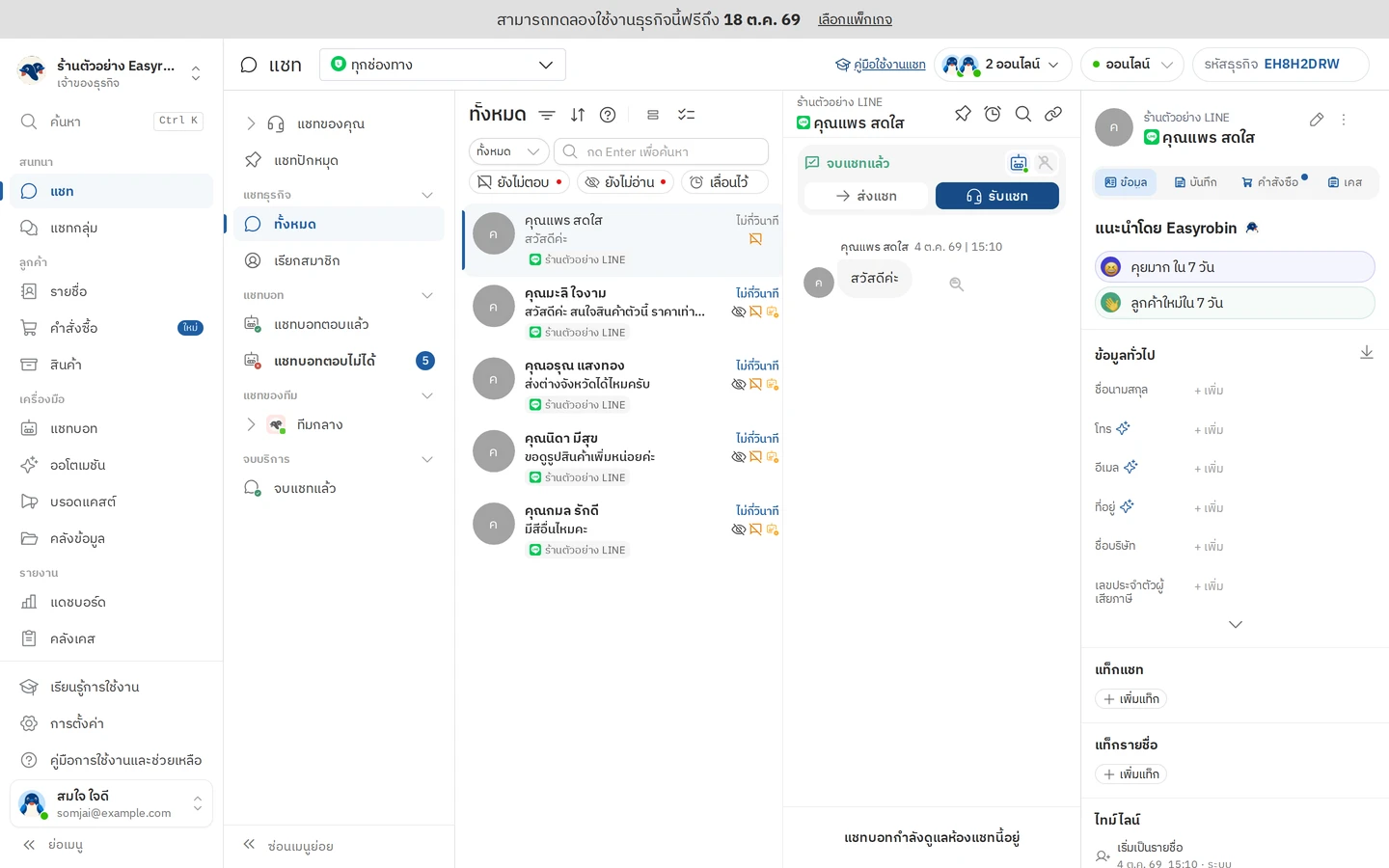Viewport: 1389px width, 868px height.
Task: Open the three-dot more menu in customer panel
Action: tap(1344, 120)
